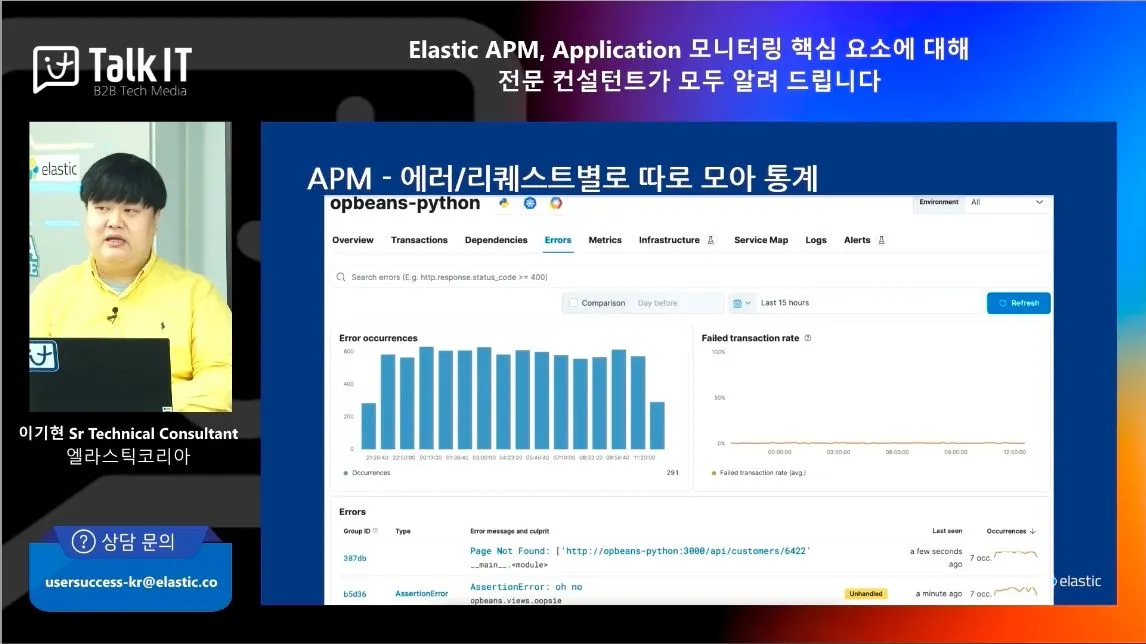
Task: Open the Dependencies tab
Action: (496, 240)
